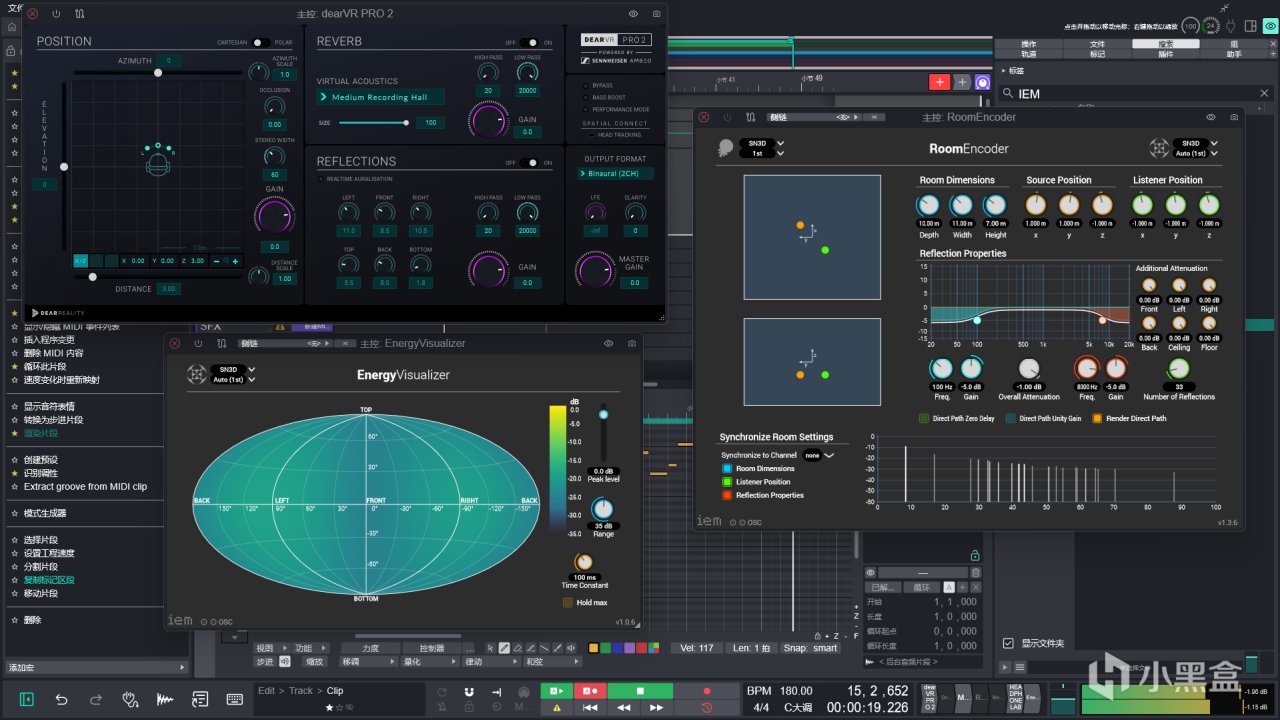Toggle Room Dimensions sync checkbox
1280x720 pixels.
pyautogui.click(x=727, y=468)
